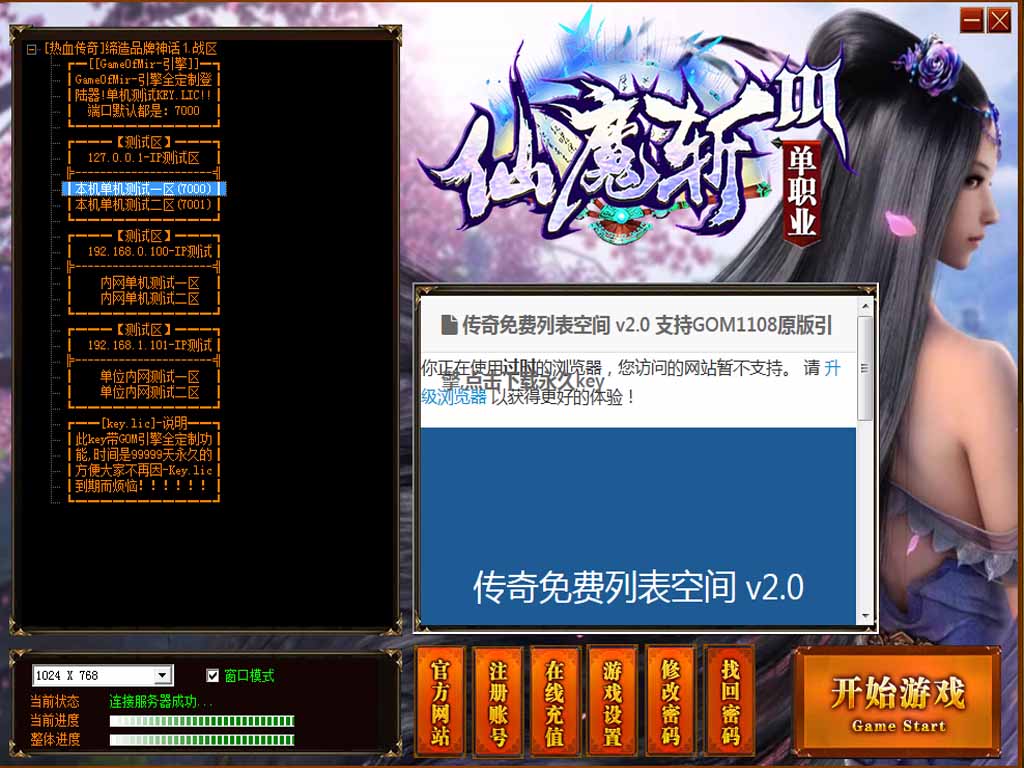Choose 内网单机测试一区 server entry
The image size is (1024, 768).
coord(150,283)
